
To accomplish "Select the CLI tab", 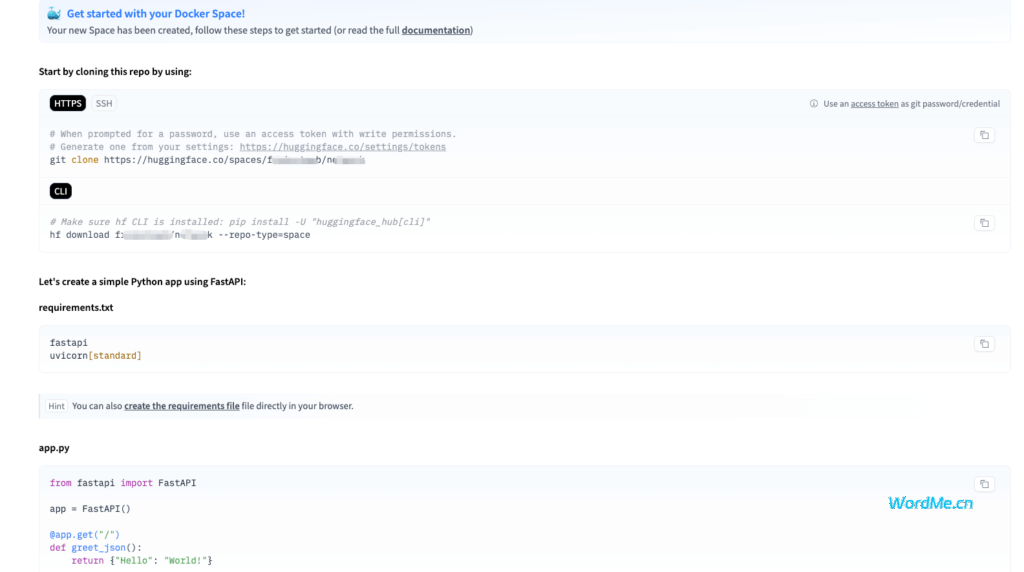I will pos(61,191).
